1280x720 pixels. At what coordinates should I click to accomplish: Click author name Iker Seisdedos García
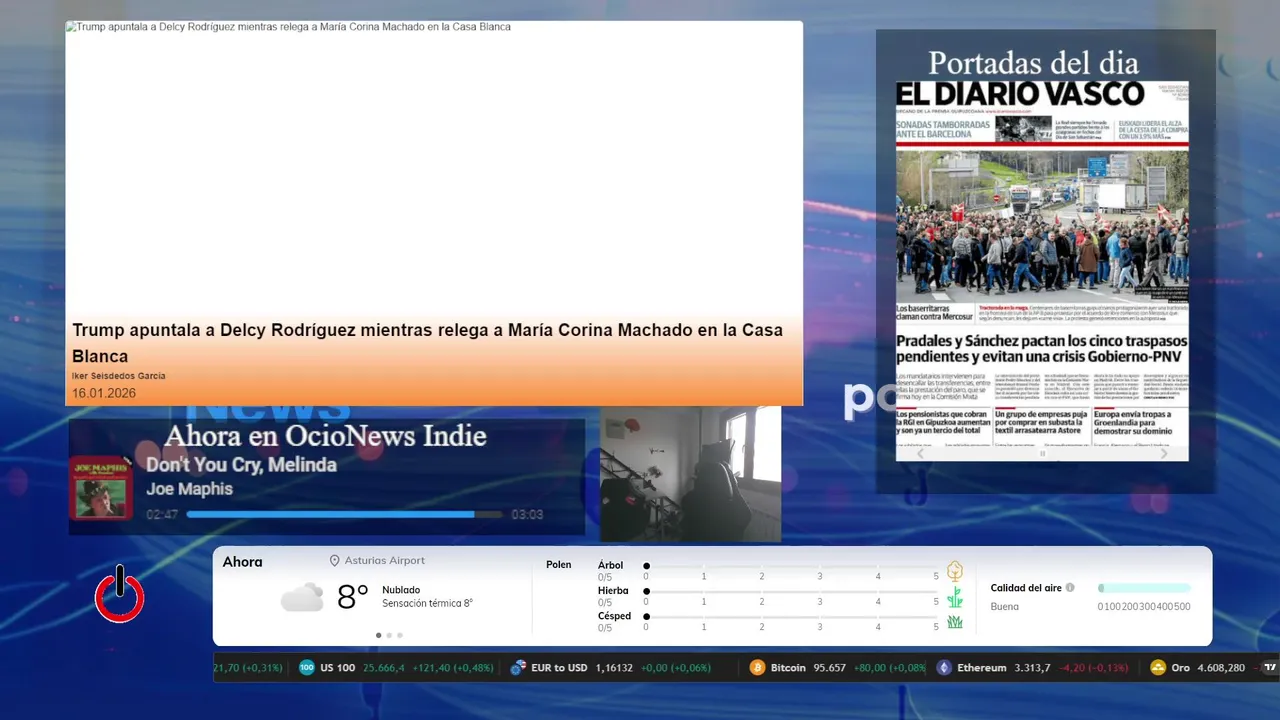(119, 376)
